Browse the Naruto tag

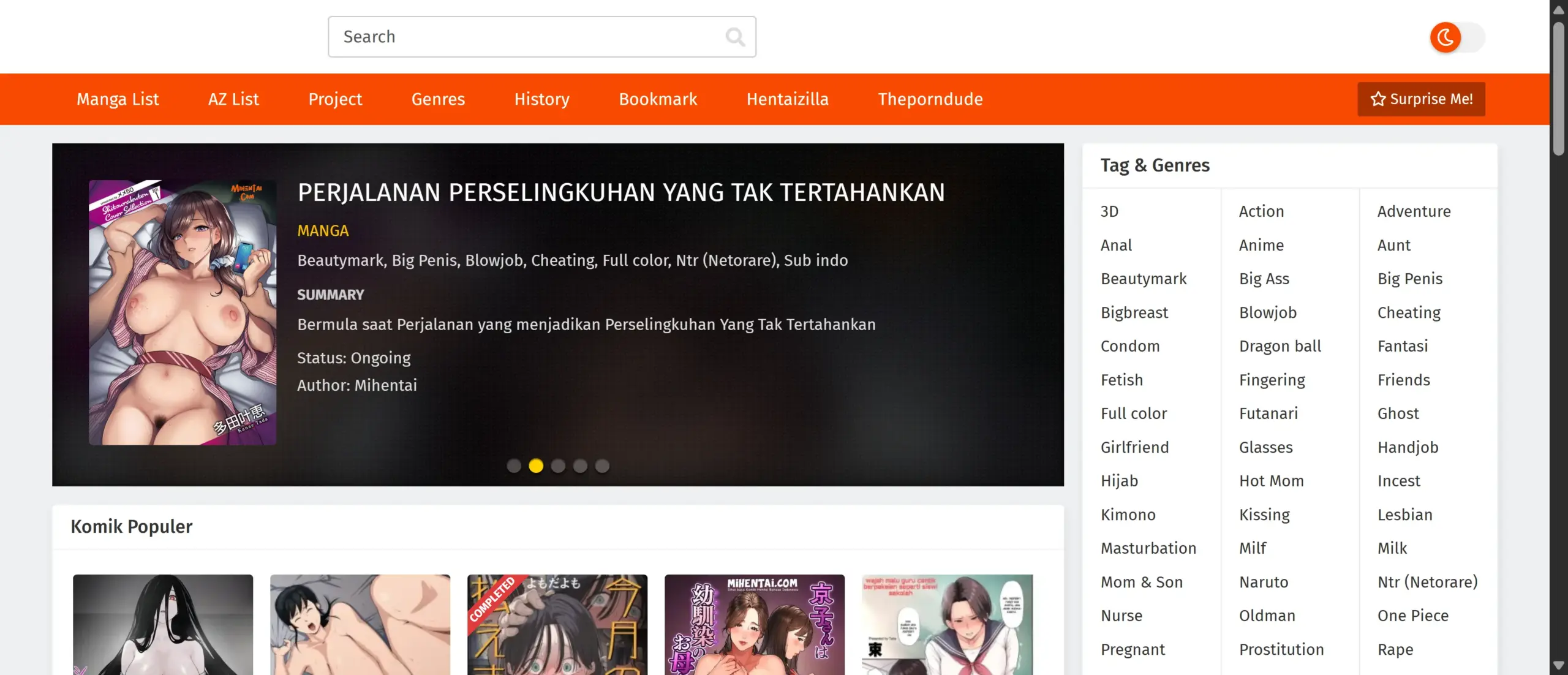[x=1264, y=582]
